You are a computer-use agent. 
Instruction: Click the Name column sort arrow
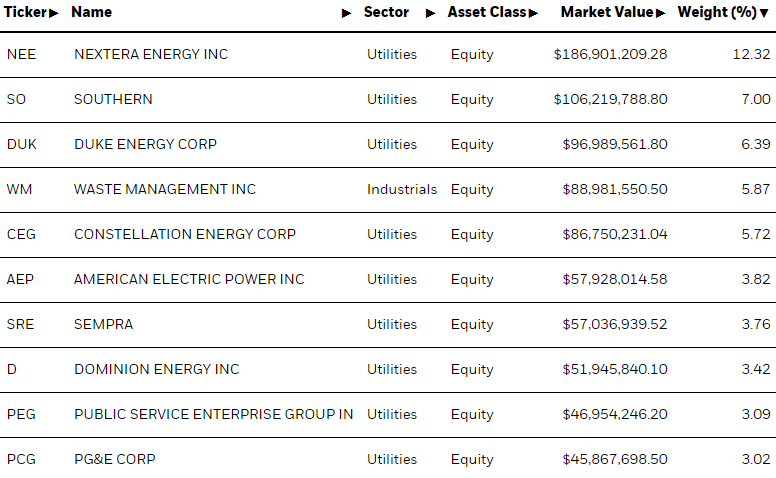point(346,13)
